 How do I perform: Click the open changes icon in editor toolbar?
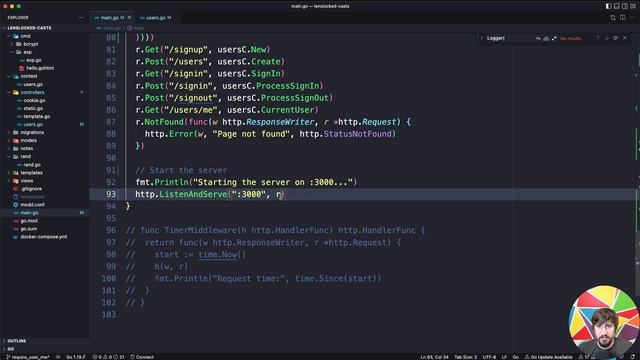pyautogui.click(x=613, y=18)
